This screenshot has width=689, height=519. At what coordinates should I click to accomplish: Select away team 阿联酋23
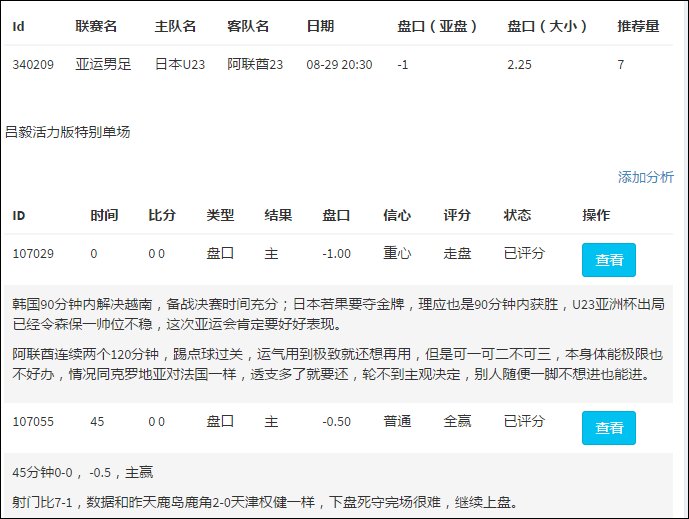point(255,65)
